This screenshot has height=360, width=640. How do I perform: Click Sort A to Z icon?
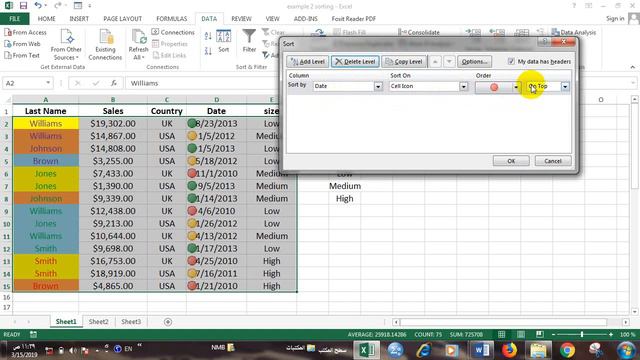208,36
